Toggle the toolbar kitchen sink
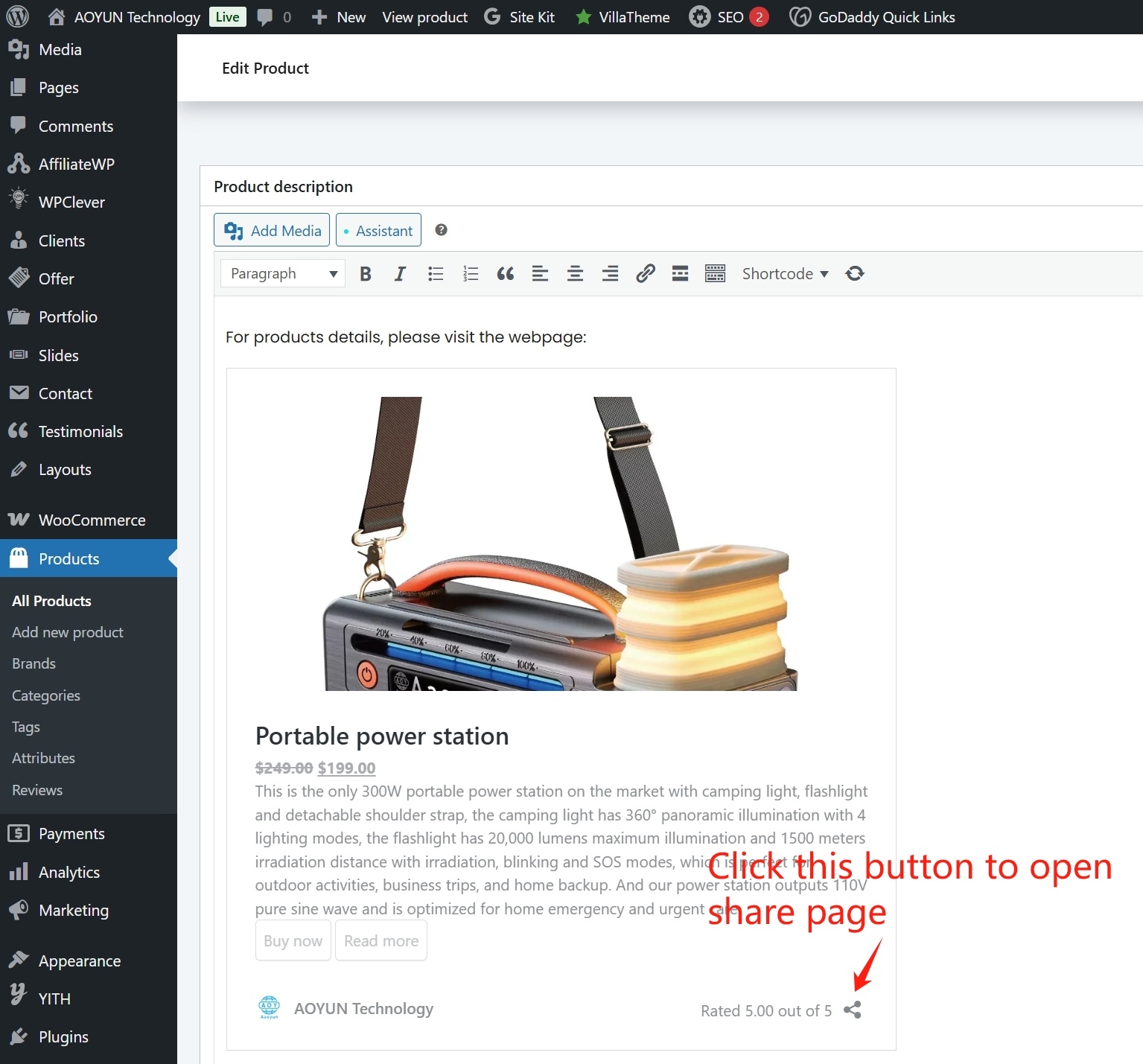This screenshot has width=1143, height=1064. click(715, 274)
